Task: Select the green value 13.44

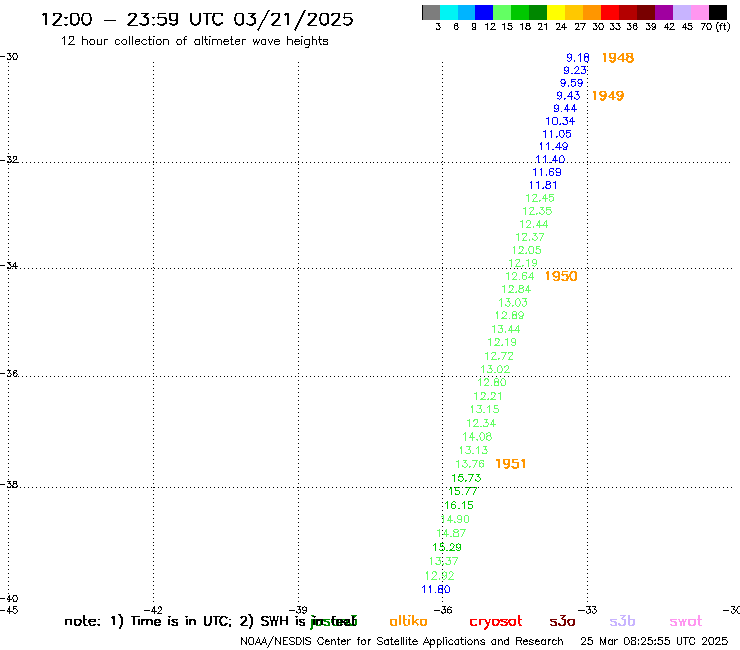Action: (x=506, y=329)
